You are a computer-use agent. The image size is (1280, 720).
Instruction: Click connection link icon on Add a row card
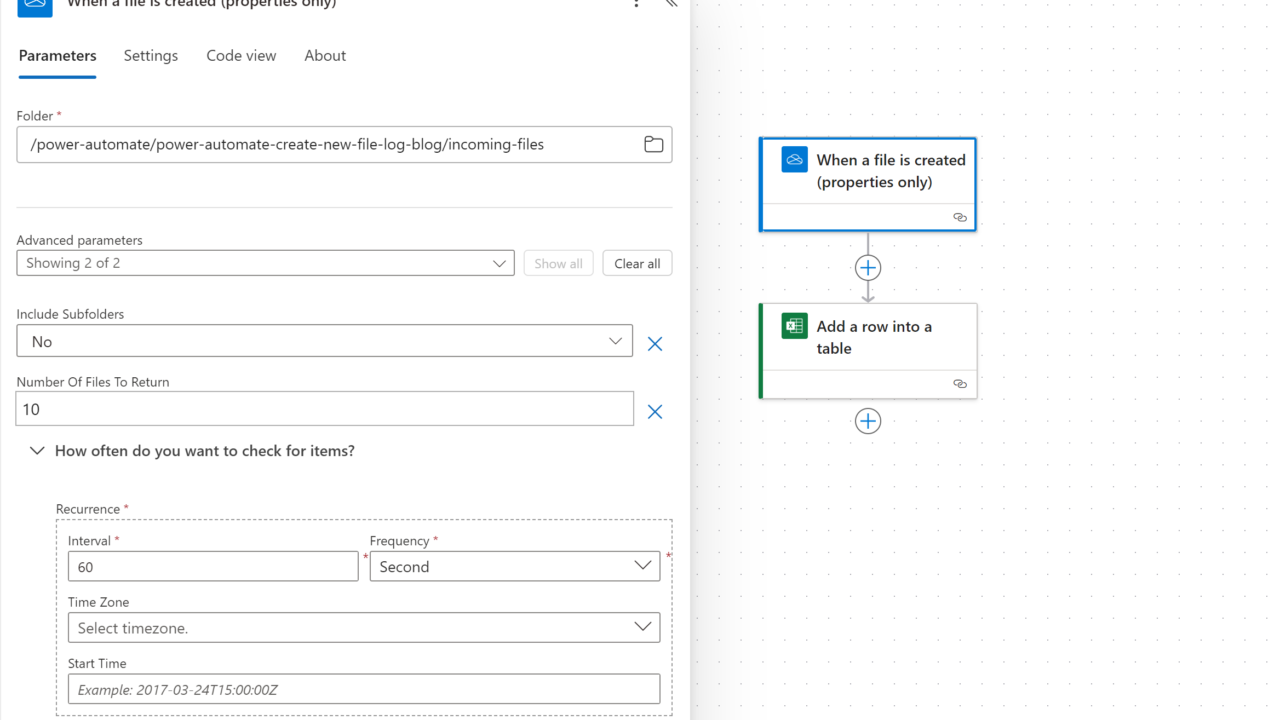tap(959, 384)
